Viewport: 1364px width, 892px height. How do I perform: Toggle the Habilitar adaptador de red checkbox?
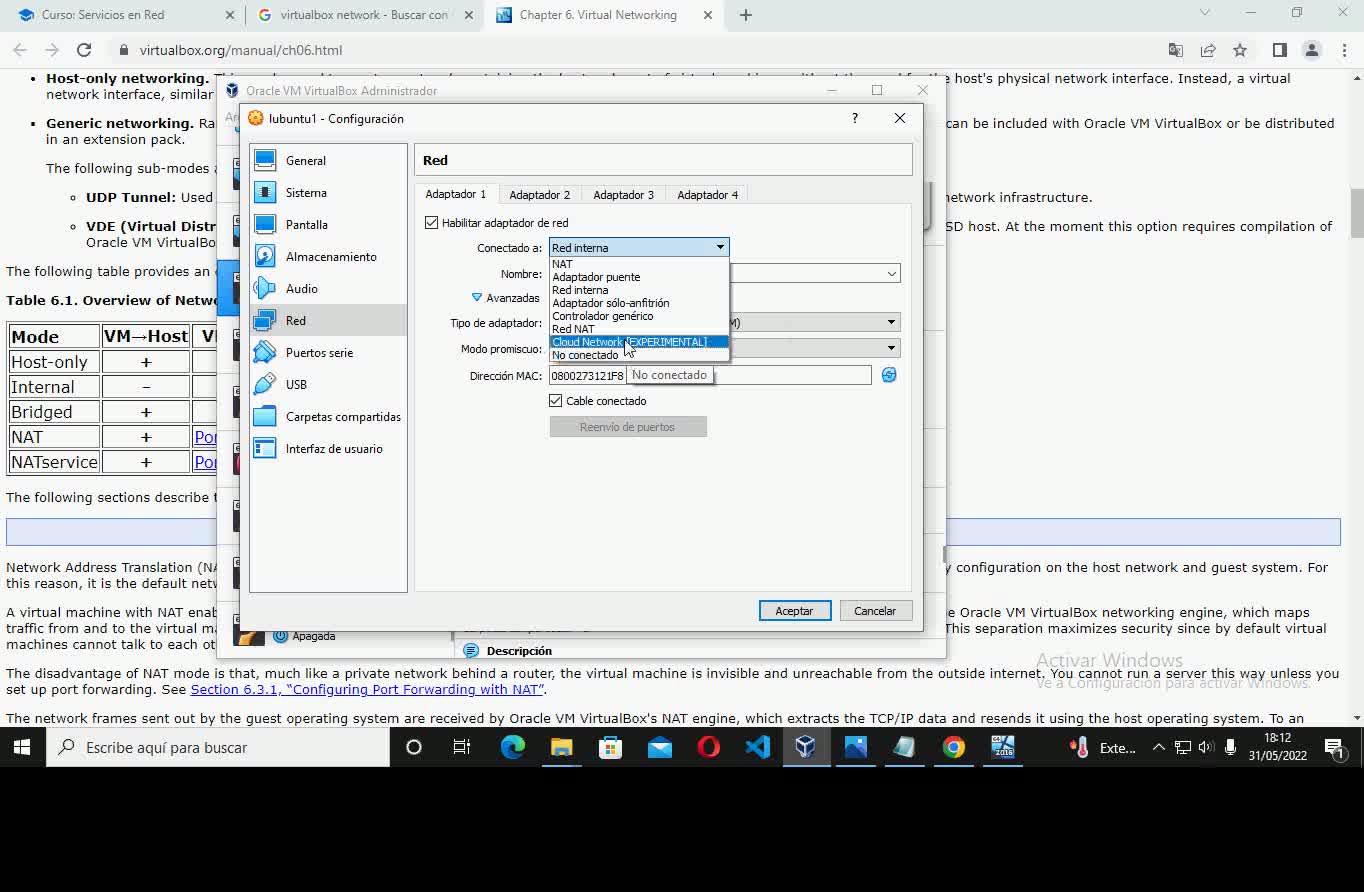432,223
